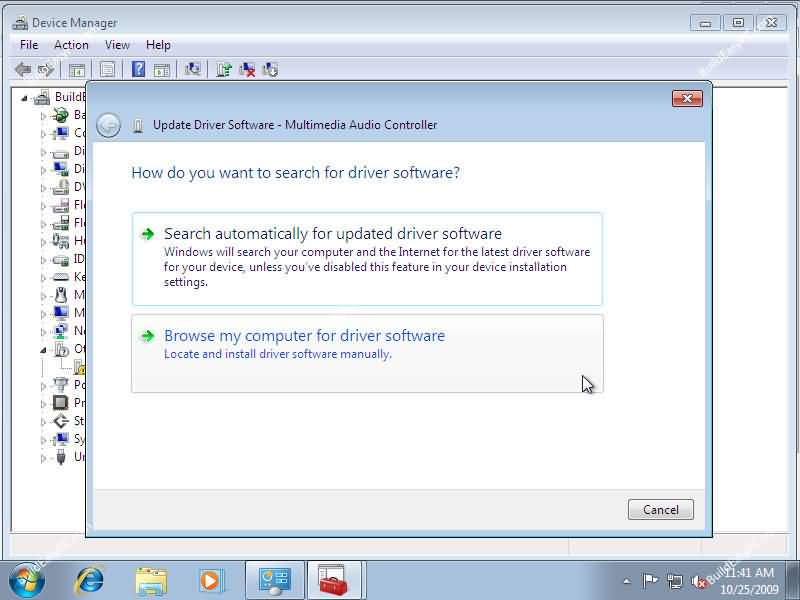This screenshot has width=800, height=600.
Task: Click the network tray icon
Action: click(675, 581)
